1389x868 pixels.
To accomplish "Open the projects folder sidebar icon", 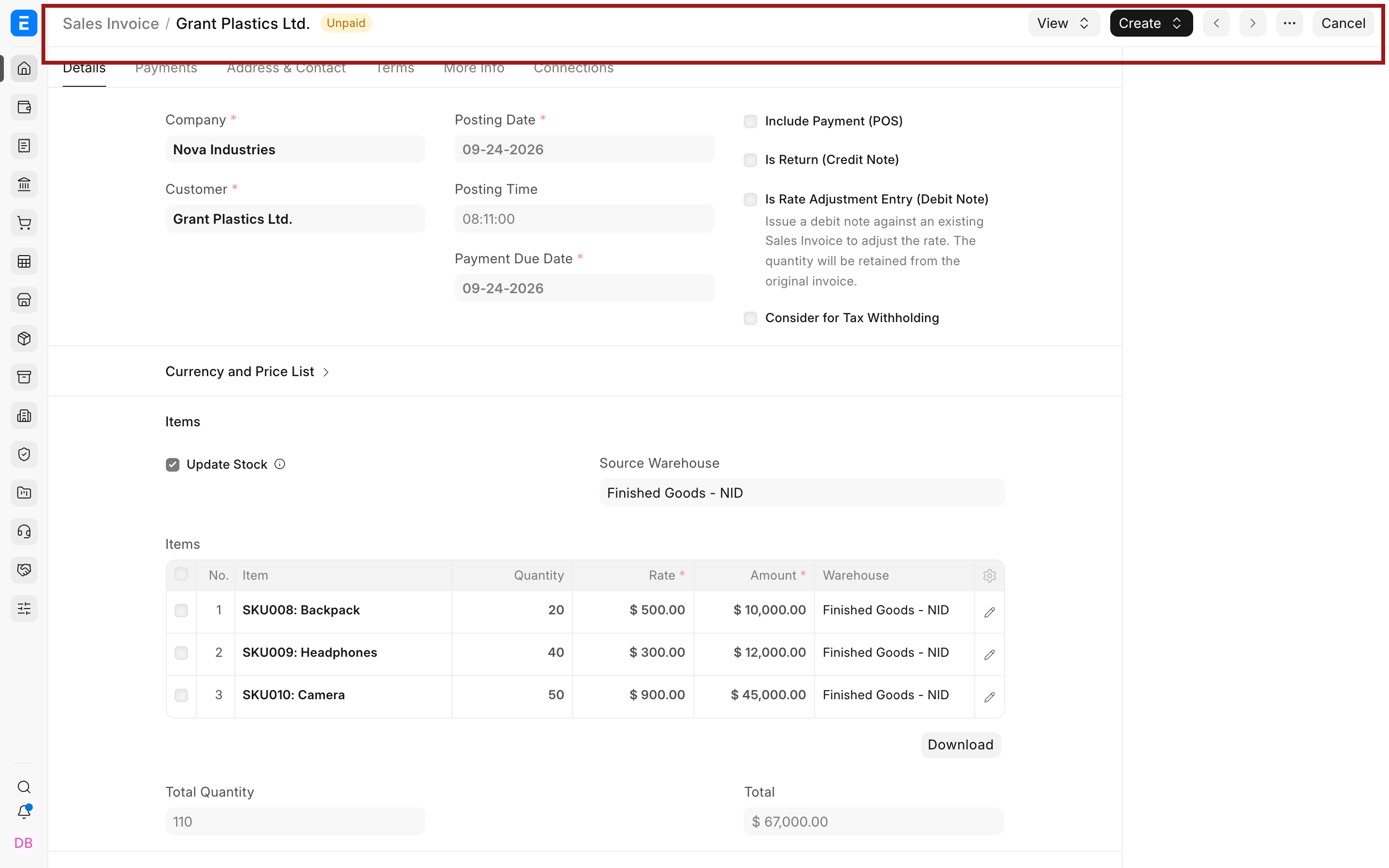I will pos(24,492).
